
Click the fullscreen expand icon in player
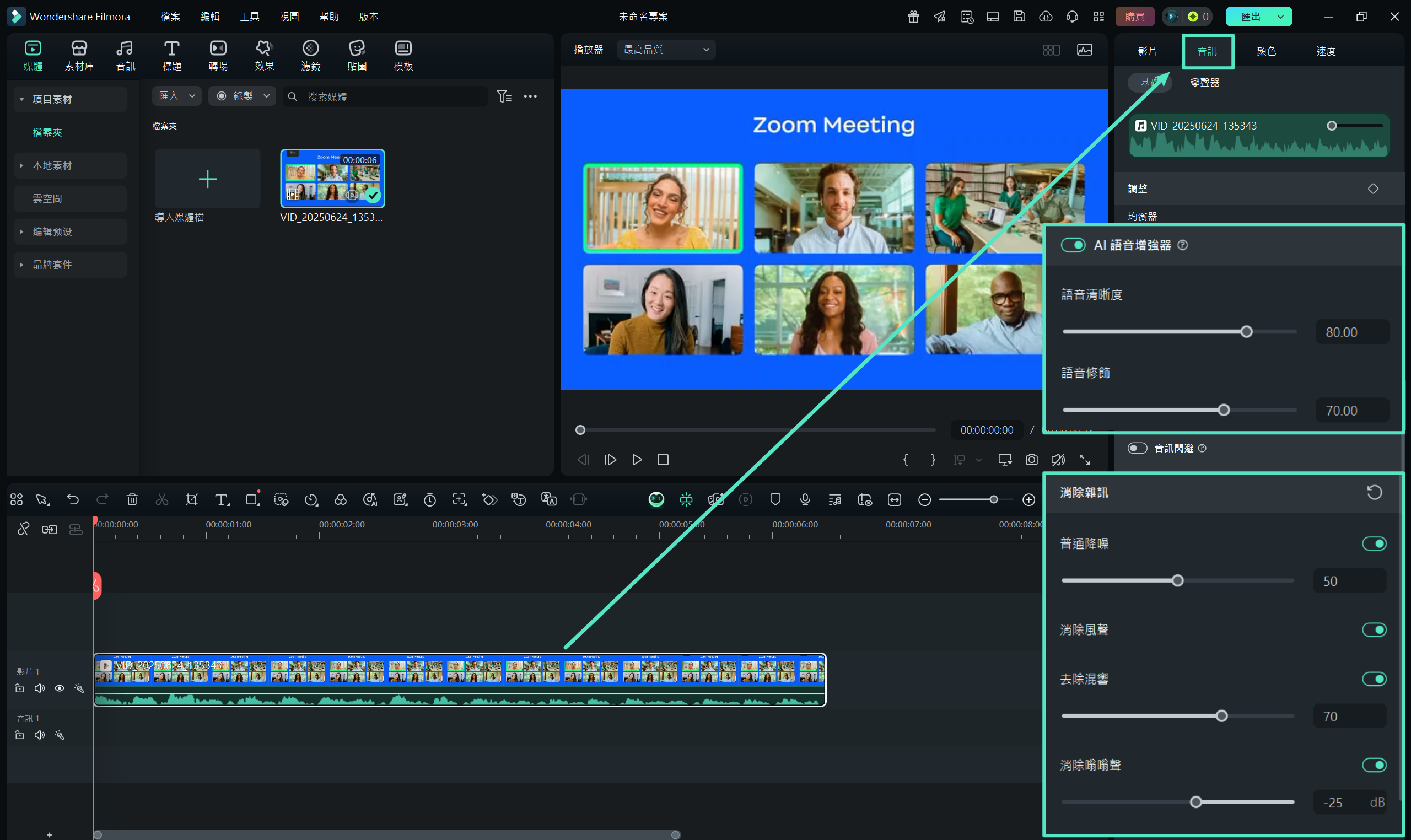click(1084, 460)
